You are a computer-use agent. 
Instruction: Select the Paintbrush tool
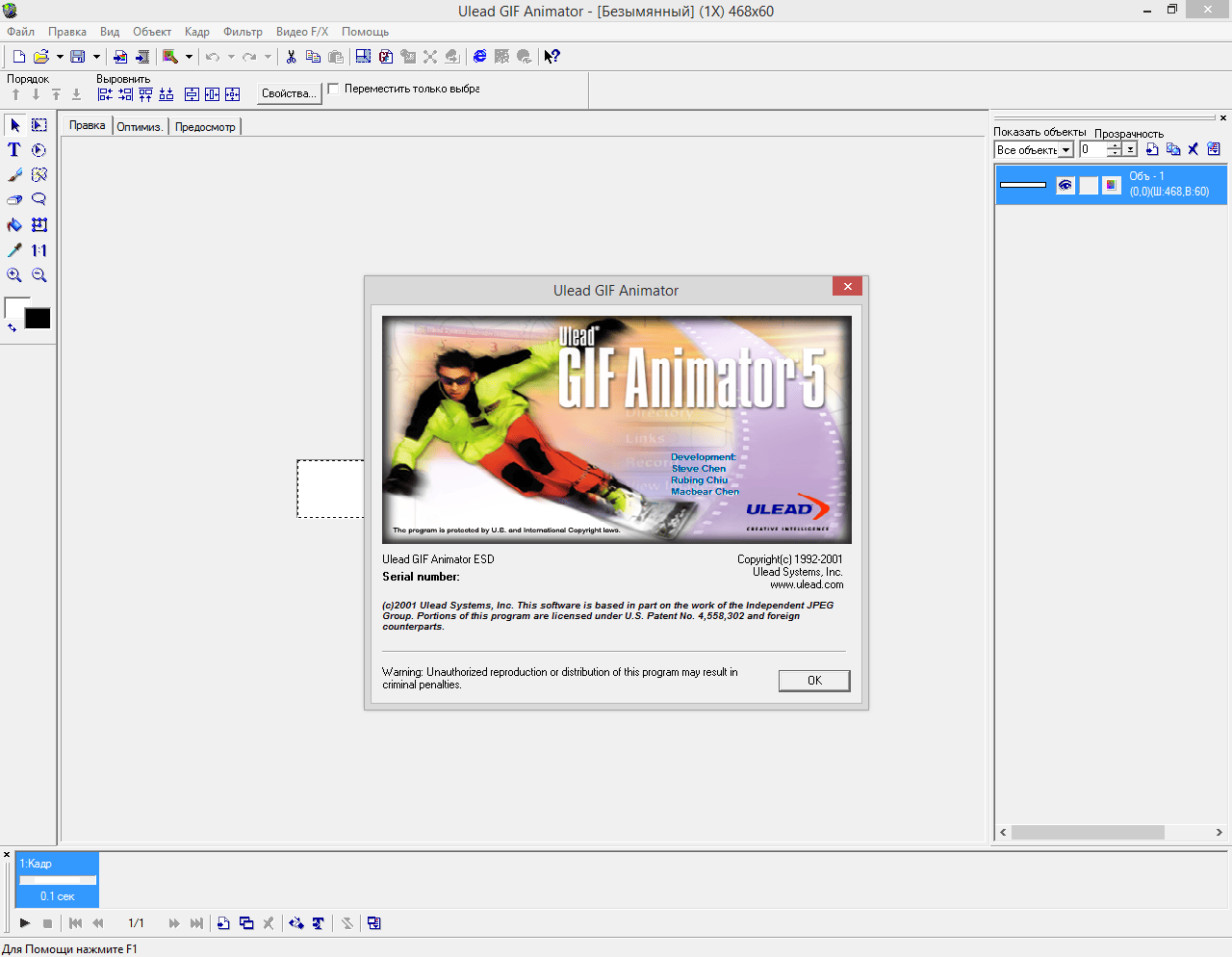14,175
